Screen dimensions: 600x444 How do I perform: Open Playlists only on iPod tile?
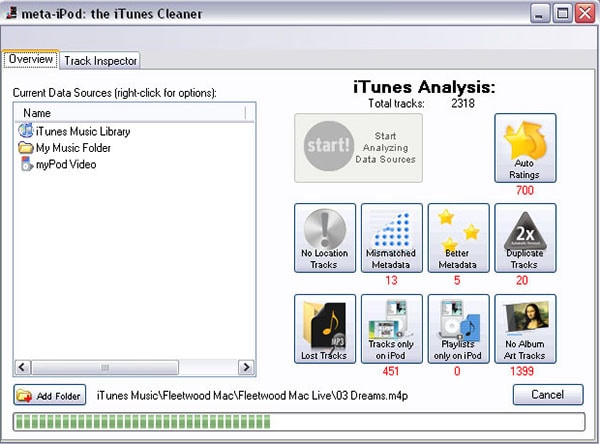[458, 328]
